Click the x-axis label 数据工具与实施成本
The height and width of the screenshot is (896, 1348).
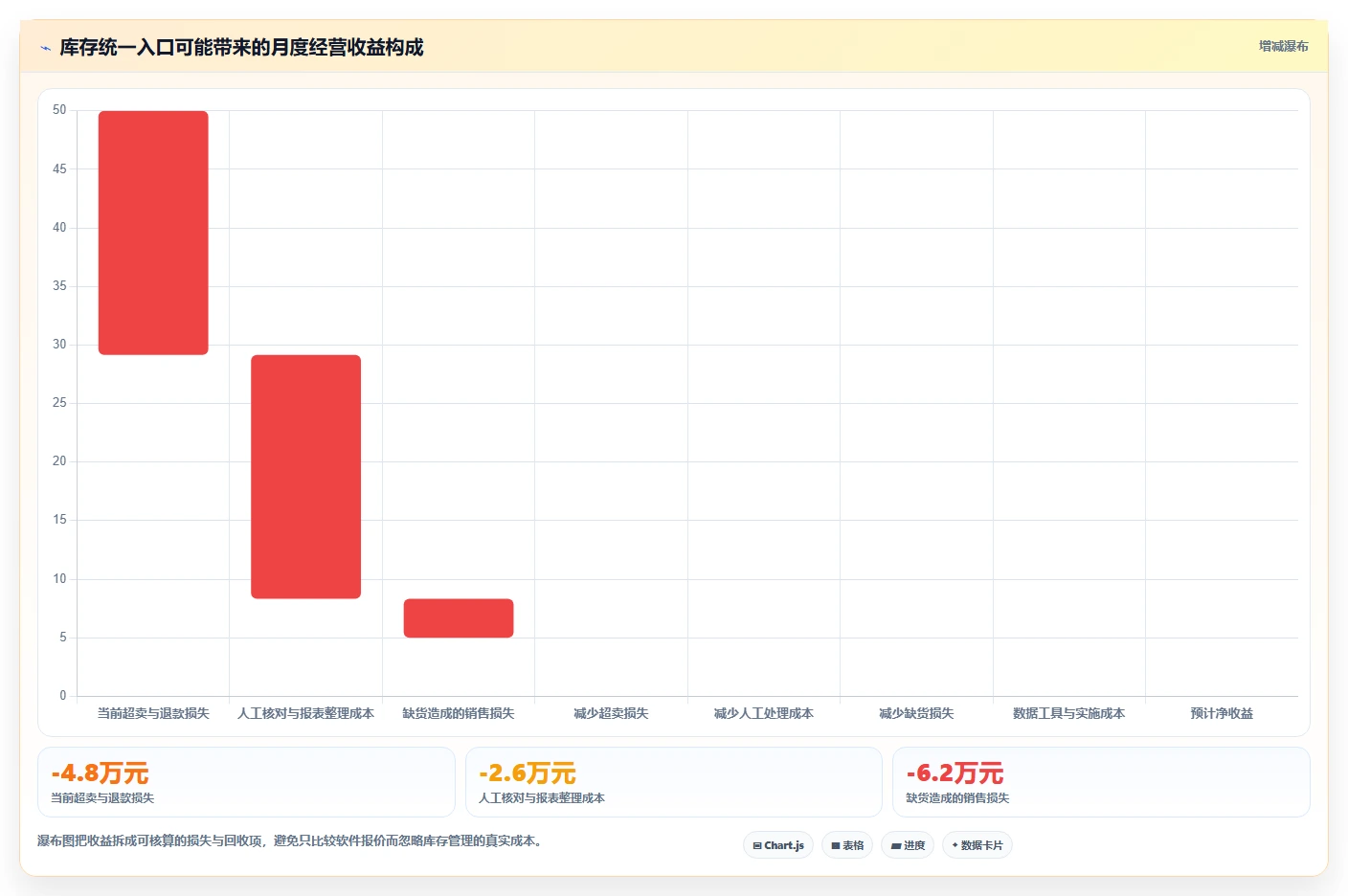1069,713
